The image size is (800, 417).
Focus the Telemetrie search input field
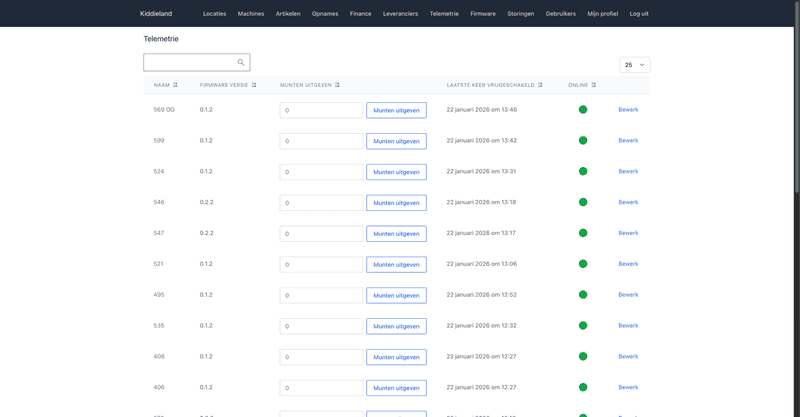pyautogui.click(x=190, y=63)
